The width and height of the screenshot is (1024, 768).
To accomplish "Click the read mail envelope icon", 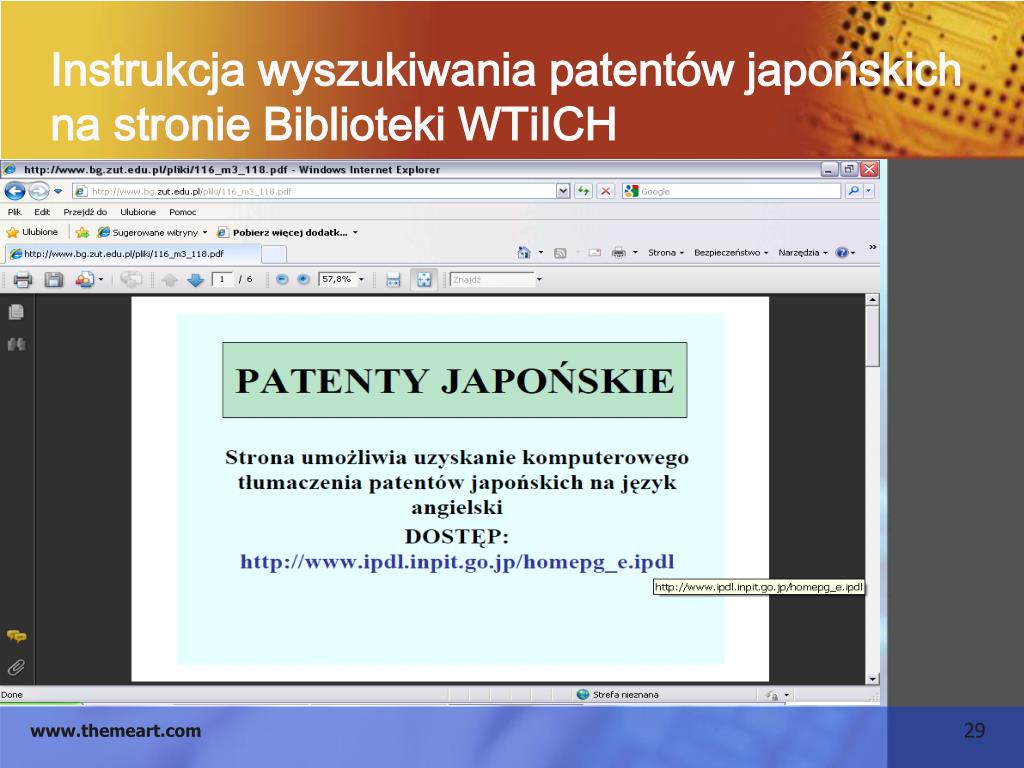I will coord(594,253).
